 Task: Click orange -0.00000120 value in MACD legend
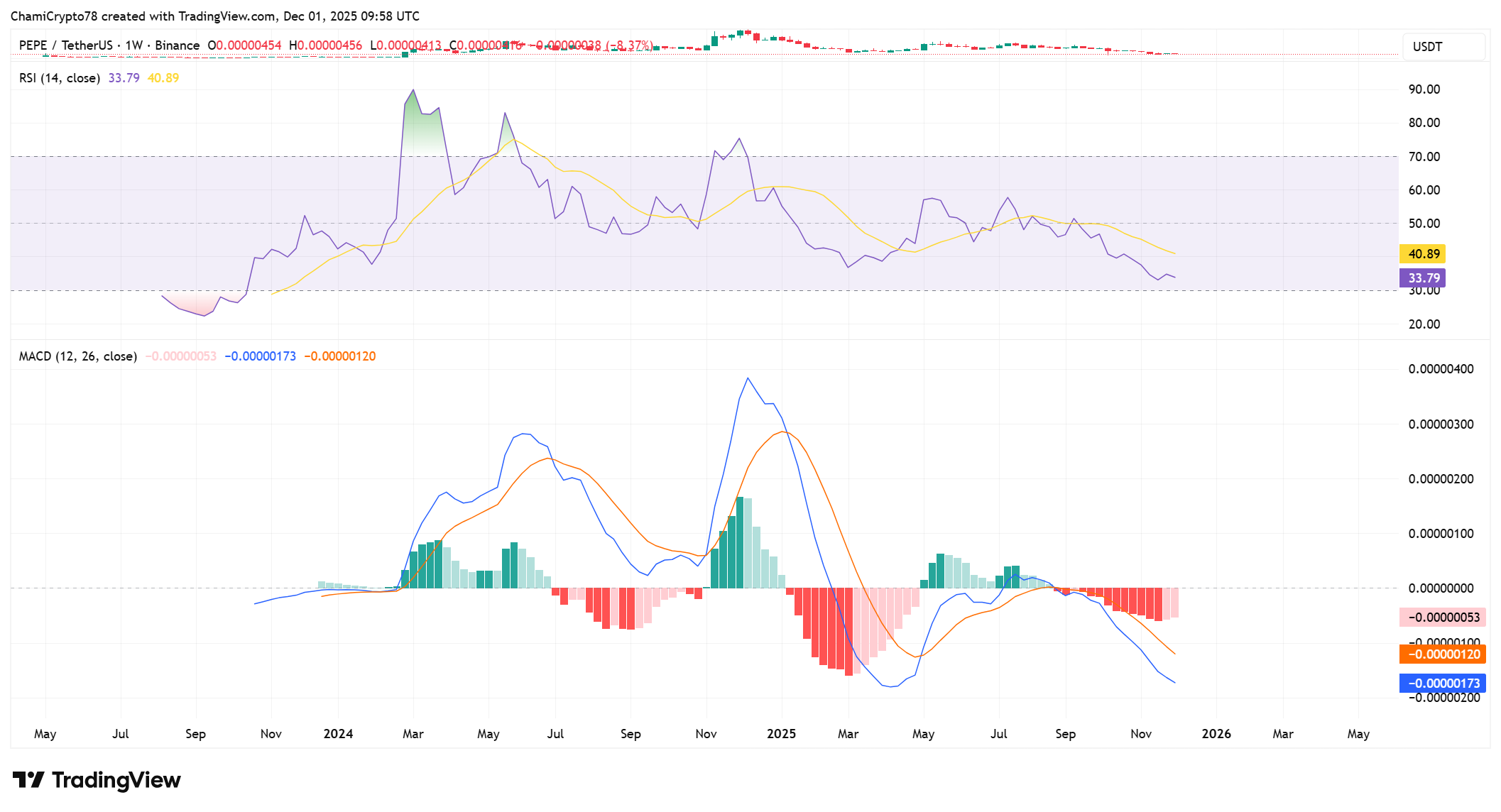pos(339,356)
